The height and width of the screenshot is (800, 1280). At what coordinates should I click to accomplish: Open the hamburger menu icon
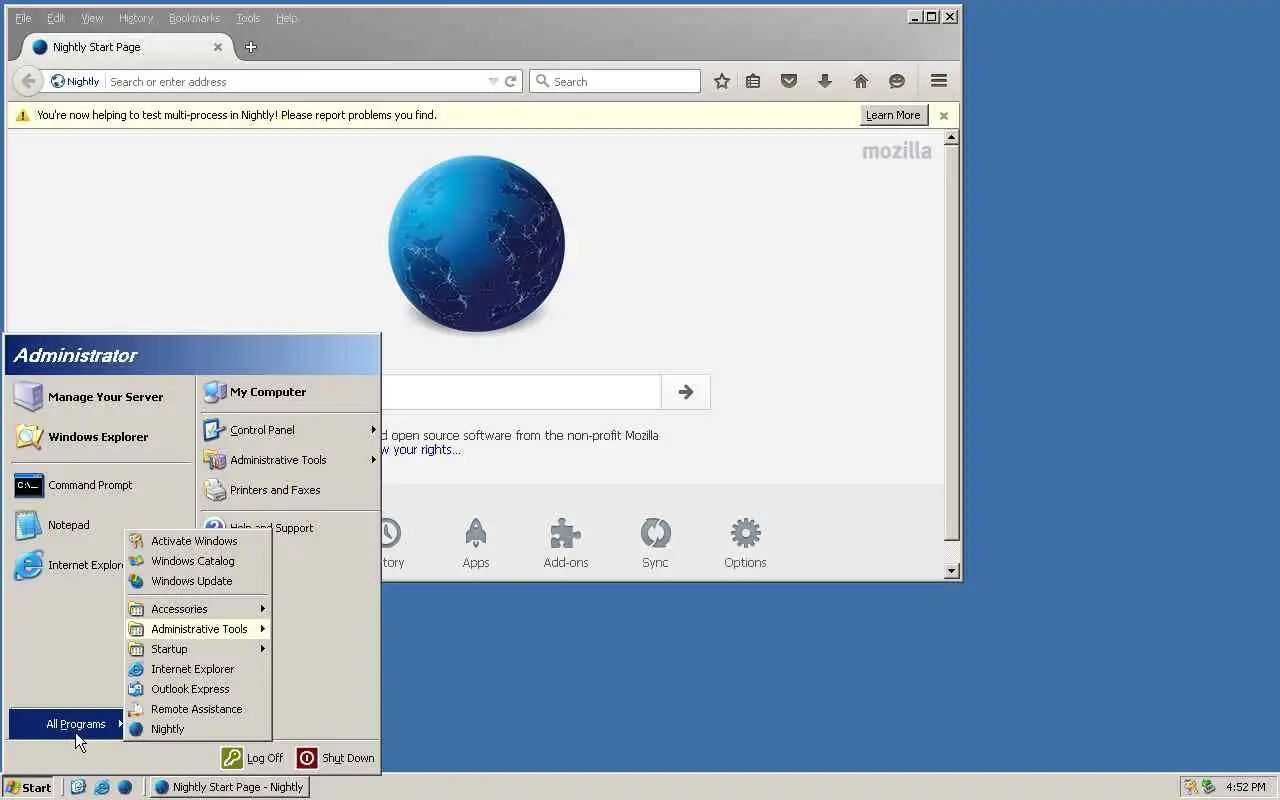point(938,81)
